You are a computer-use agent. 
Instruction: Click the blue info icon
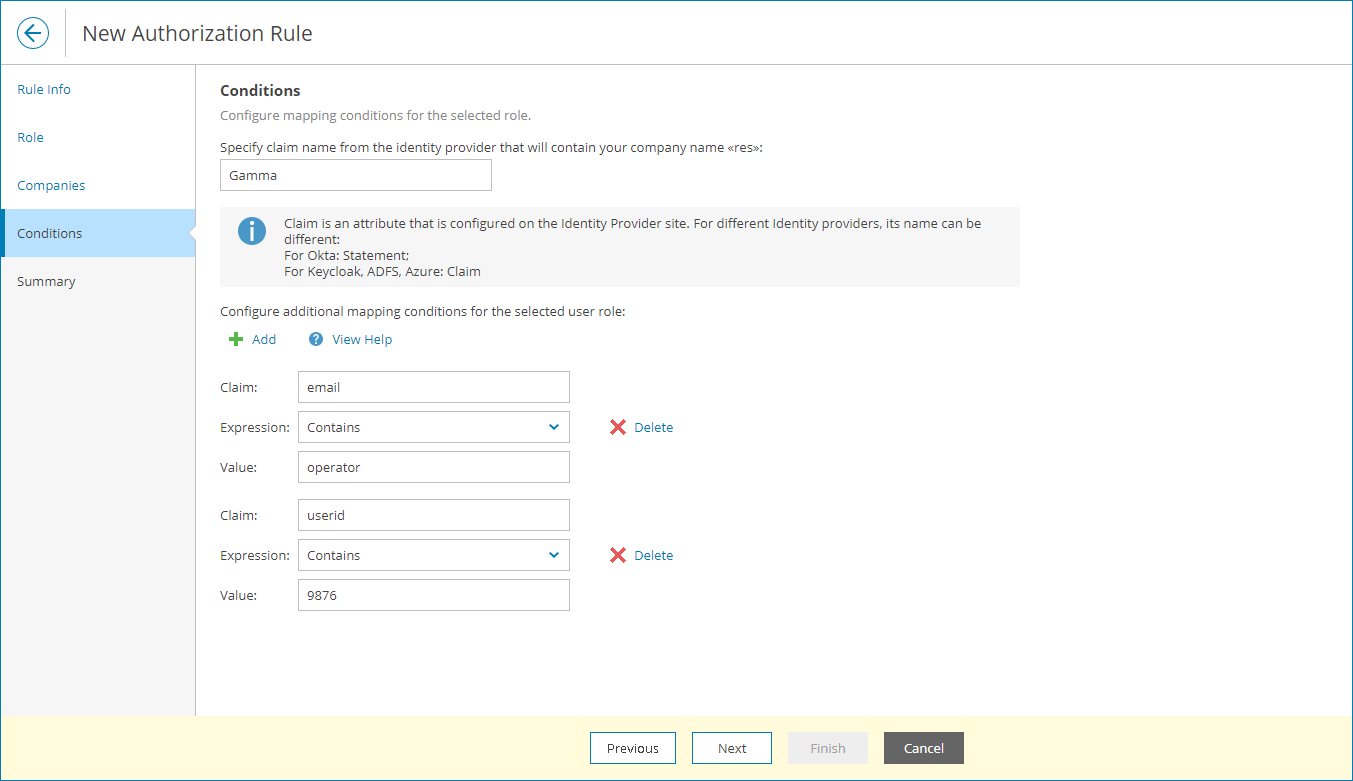pyautogui.click(x=252, y=231)
